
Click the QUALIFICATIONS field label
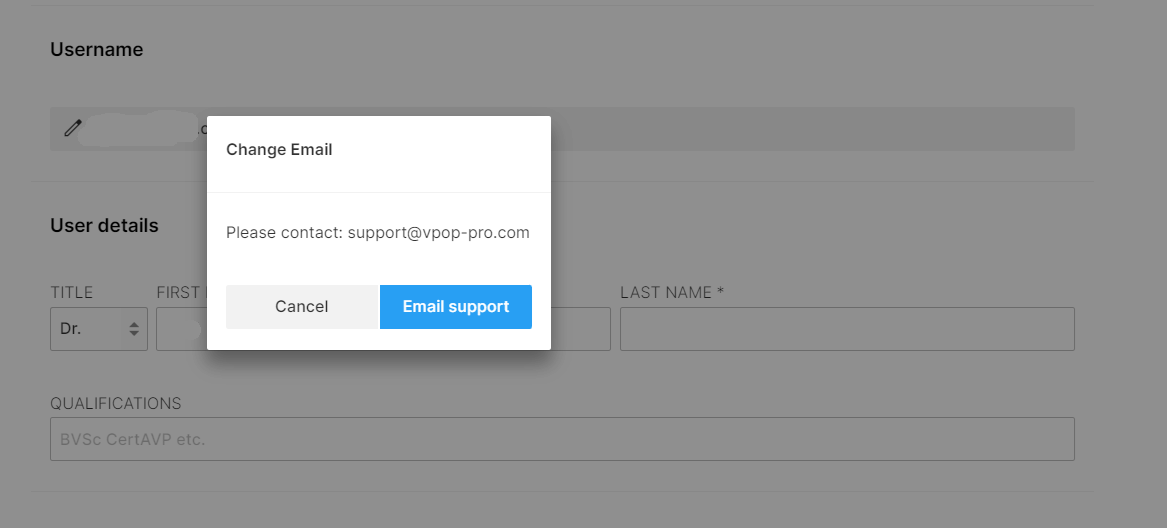tap(115, 404)
